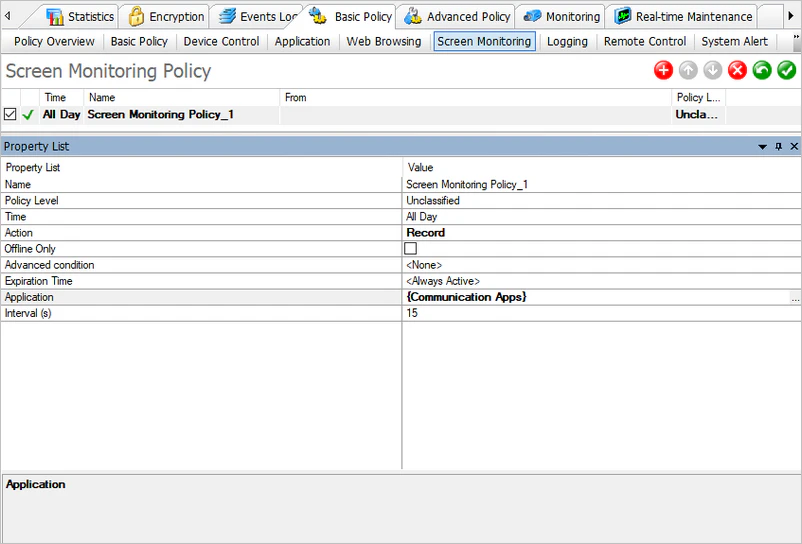Screen dimensions: 802x544
Task: Open Property List panel dropdown arrow
Action: [762, 147]
